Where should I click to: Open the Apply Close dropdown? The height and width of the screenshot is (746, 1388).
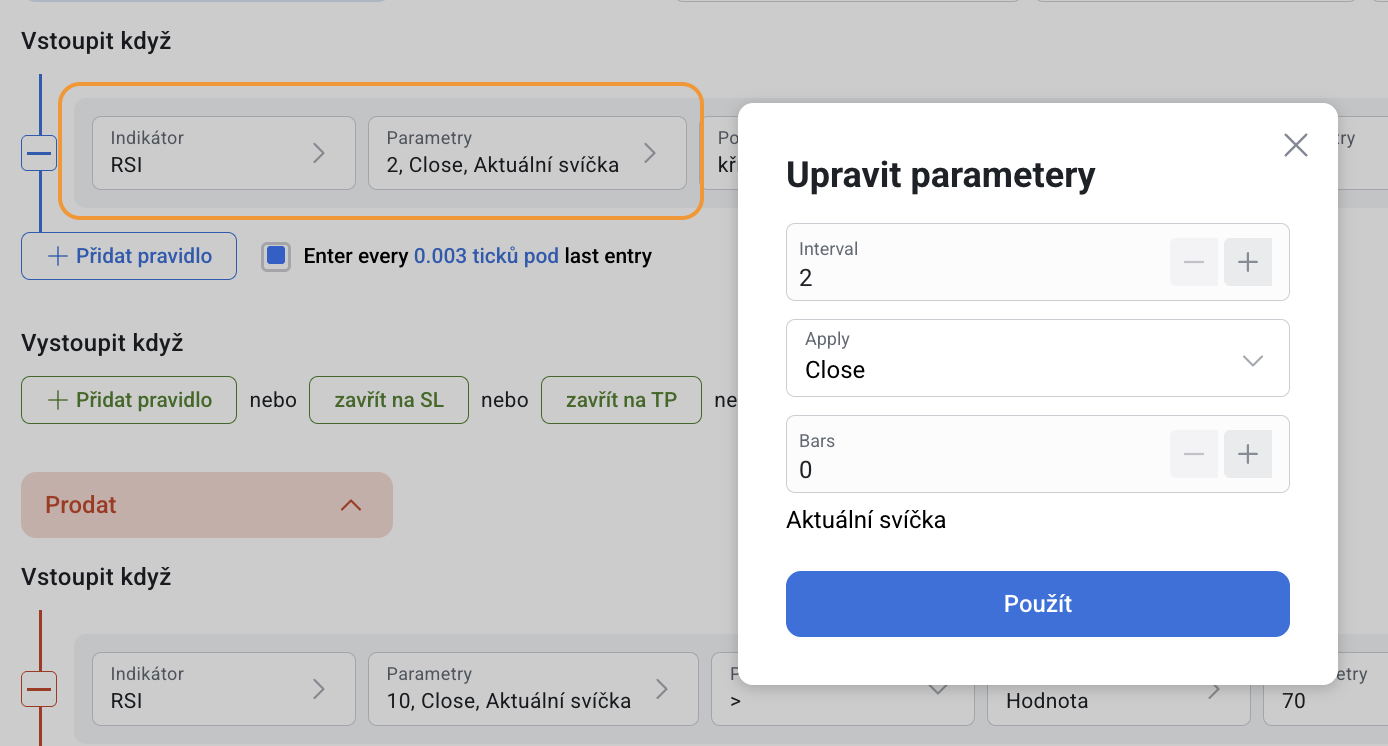[x=1038, y=358]
